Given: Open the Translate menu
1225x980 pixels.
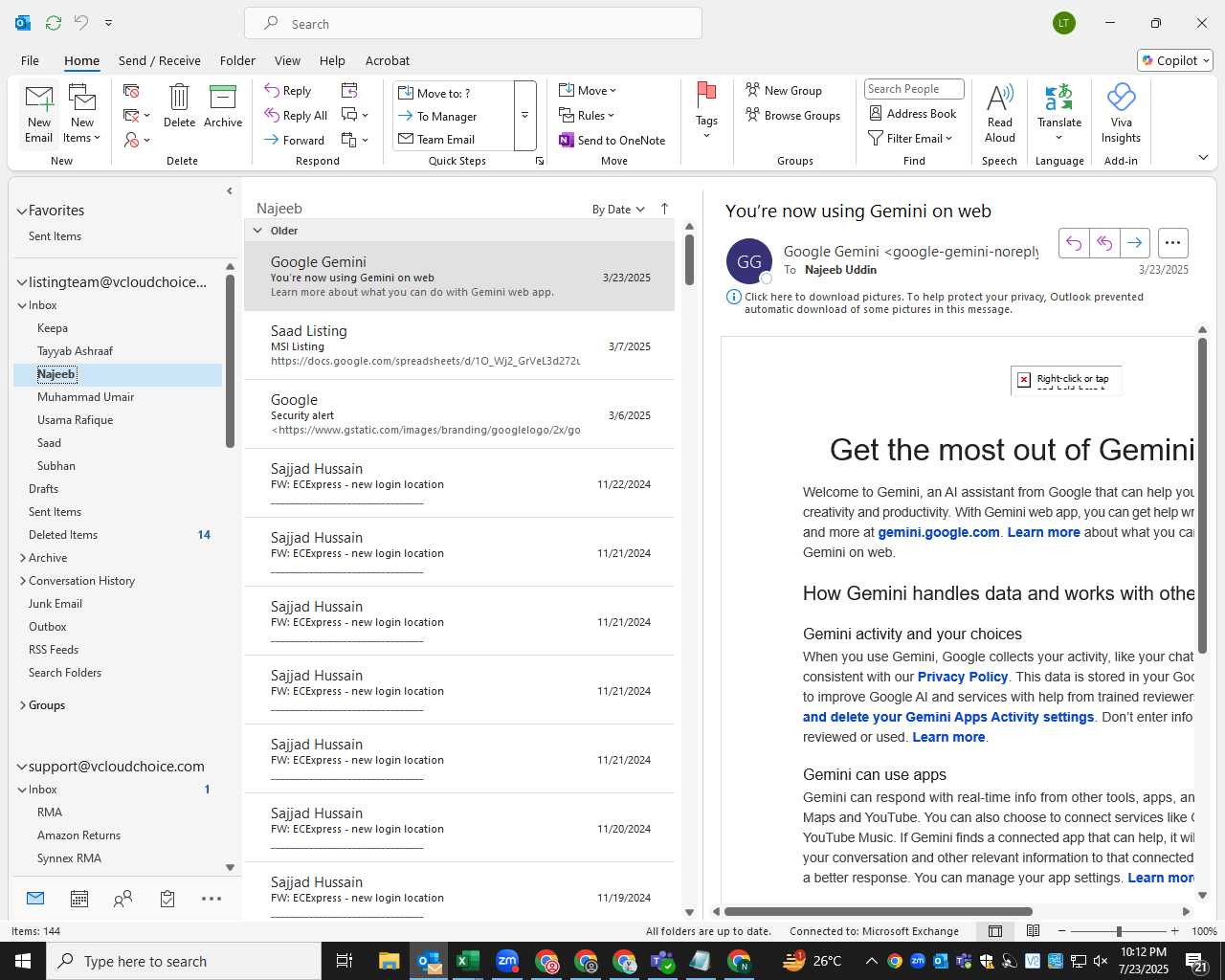Looking at the screenshot, I should 1058,113.
